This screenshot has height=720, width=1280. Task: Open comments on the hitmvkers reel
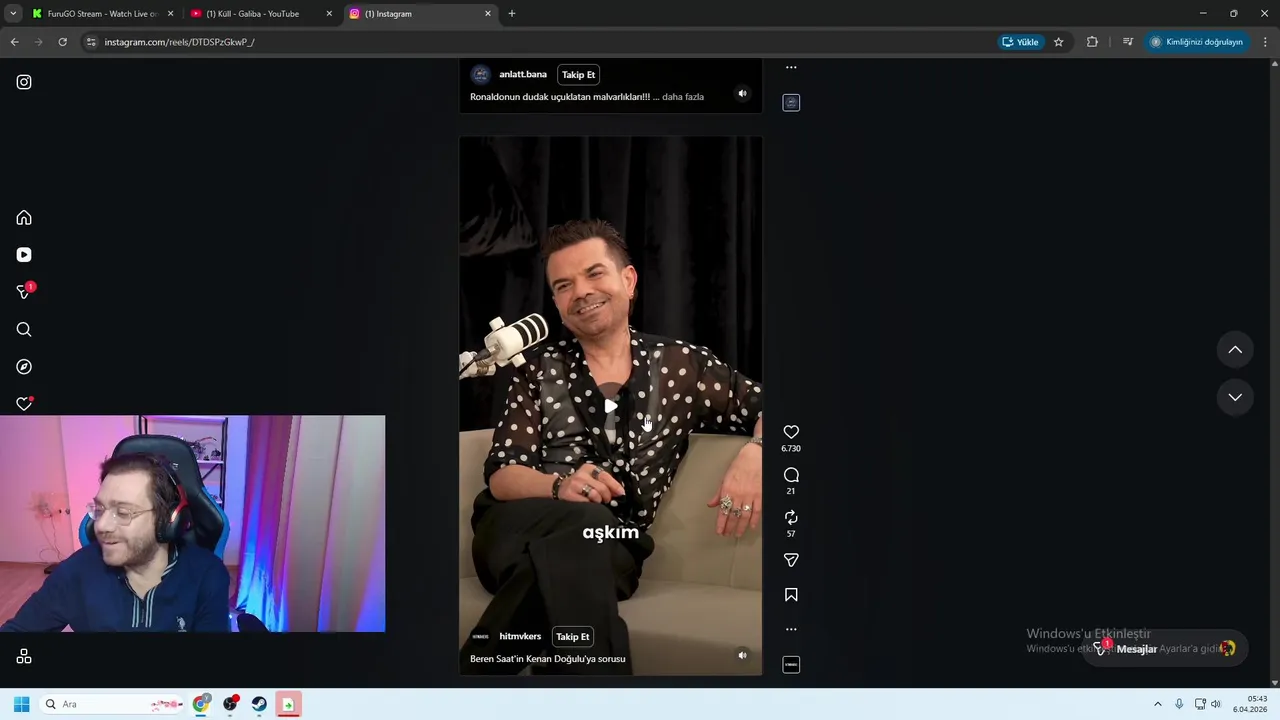(791, 475)
